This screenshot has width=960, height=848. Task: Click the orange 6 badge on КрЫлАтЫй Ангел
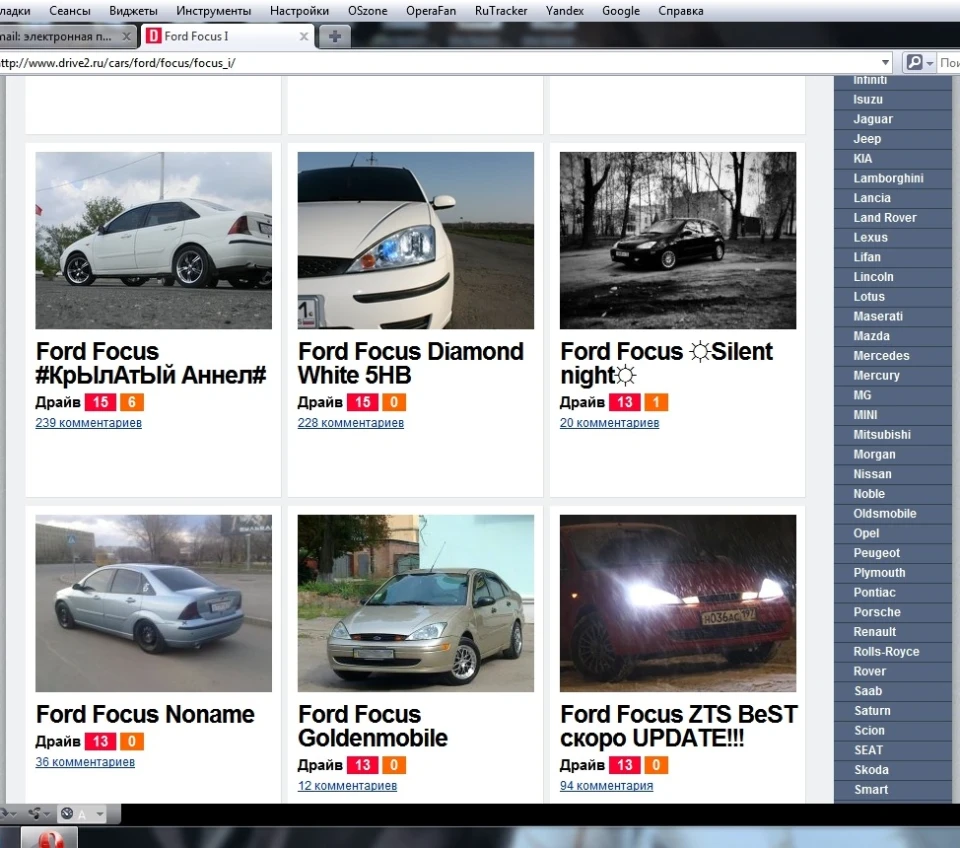click(132, 402)
